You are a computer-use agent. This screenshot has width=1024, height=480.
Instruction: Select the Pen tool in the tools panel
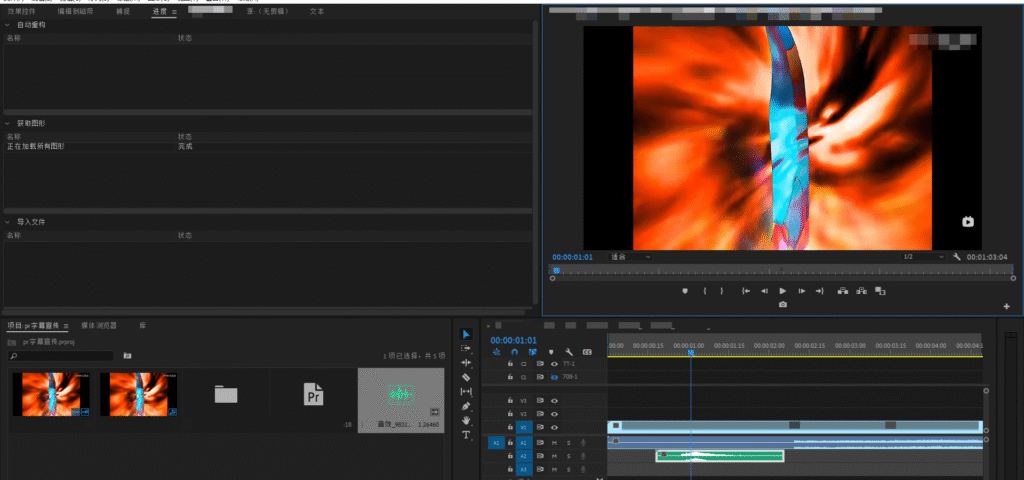coord(466,406)
